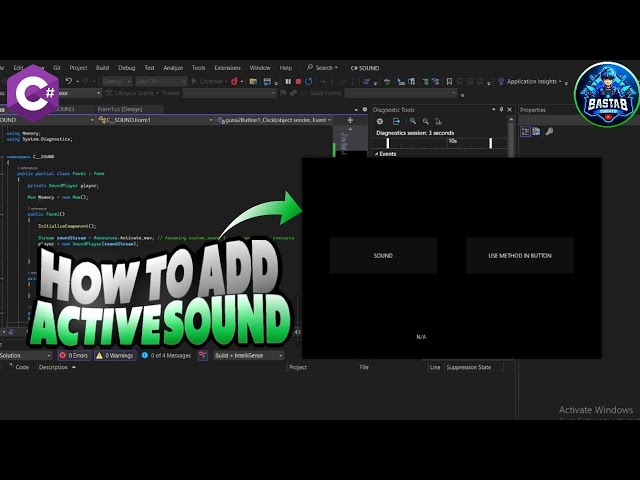Click the Search box in the title bar

coord(322,68)
